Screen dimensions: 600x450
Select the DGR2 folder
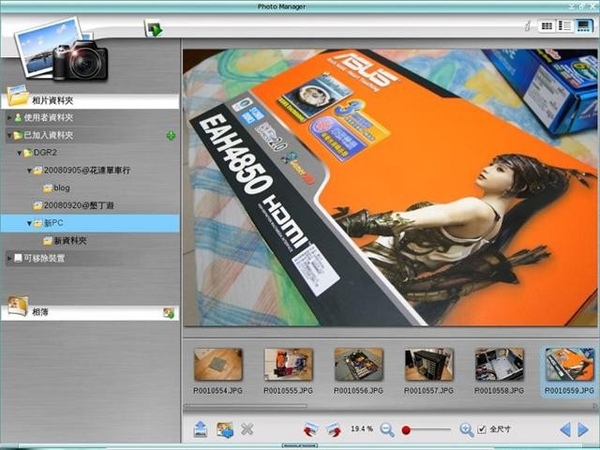pyautogui.click(x=45, y=153)
